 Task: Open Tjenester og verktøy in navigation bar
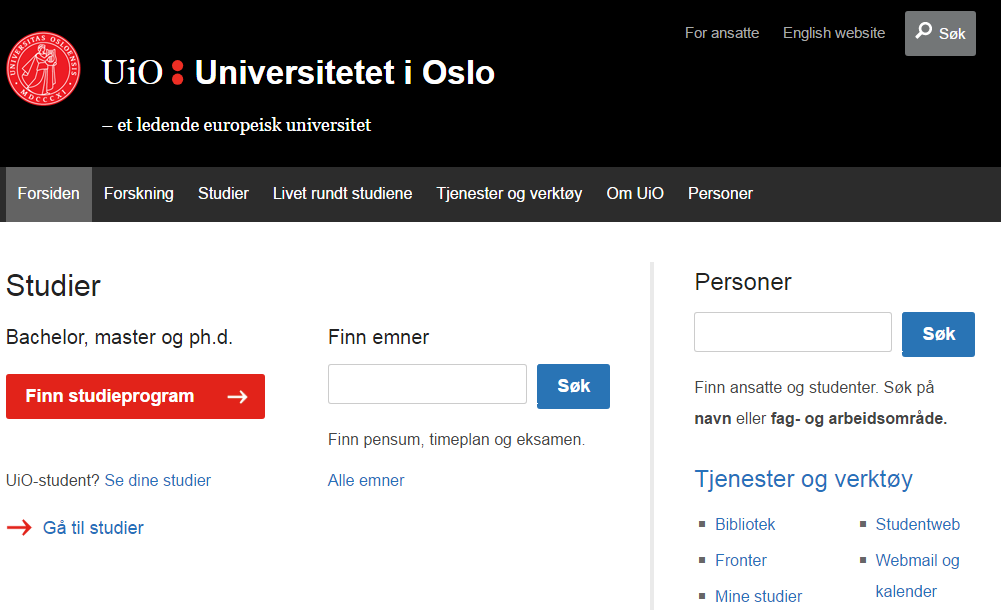coord(509,194)
